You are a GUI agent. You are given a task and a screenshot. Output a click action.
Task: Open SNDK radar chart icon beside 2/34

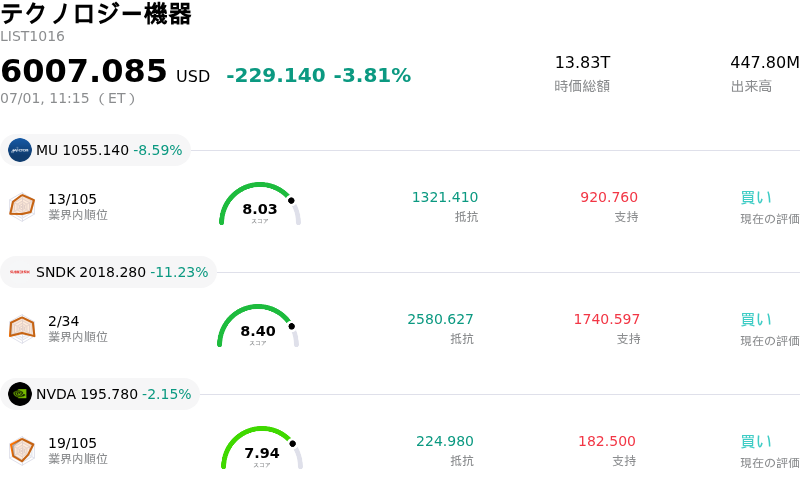22,329
